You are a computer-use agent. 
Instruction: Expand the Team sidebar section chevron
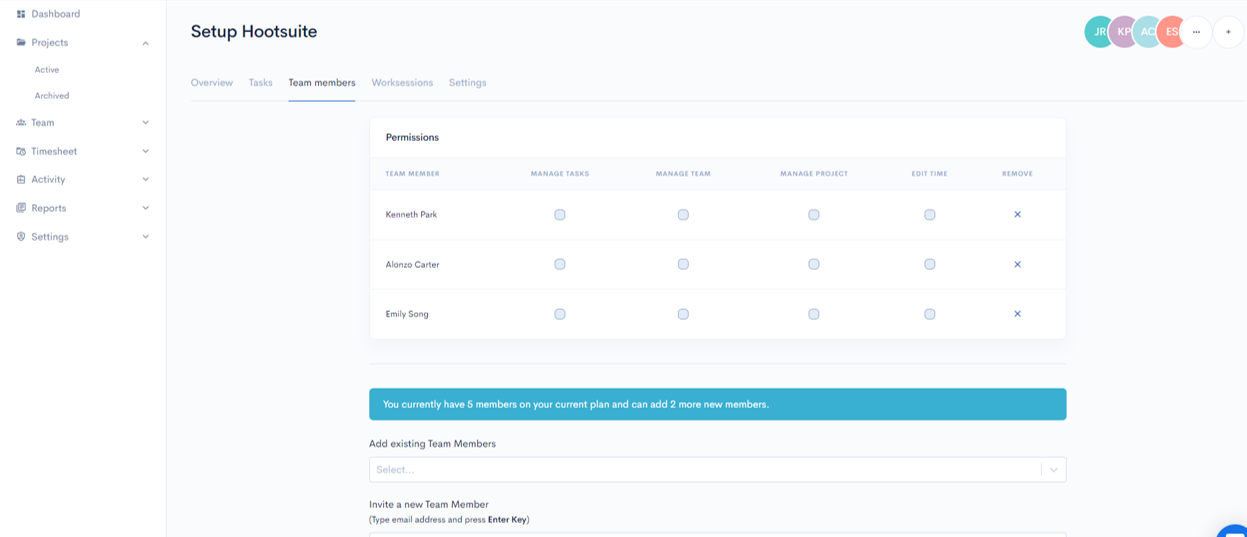[x=146, y=123]
